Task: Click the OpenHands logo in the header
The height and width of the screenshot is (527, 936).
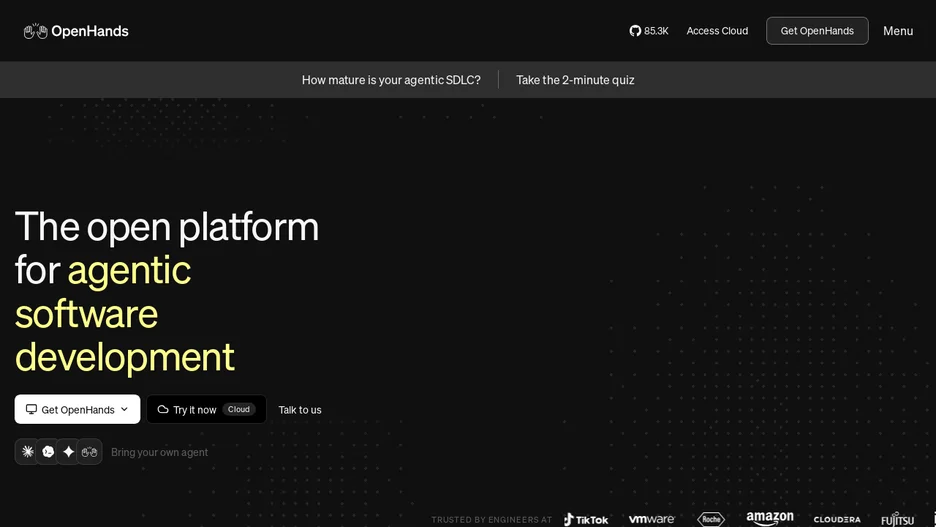Action: [x=76, y=31]
